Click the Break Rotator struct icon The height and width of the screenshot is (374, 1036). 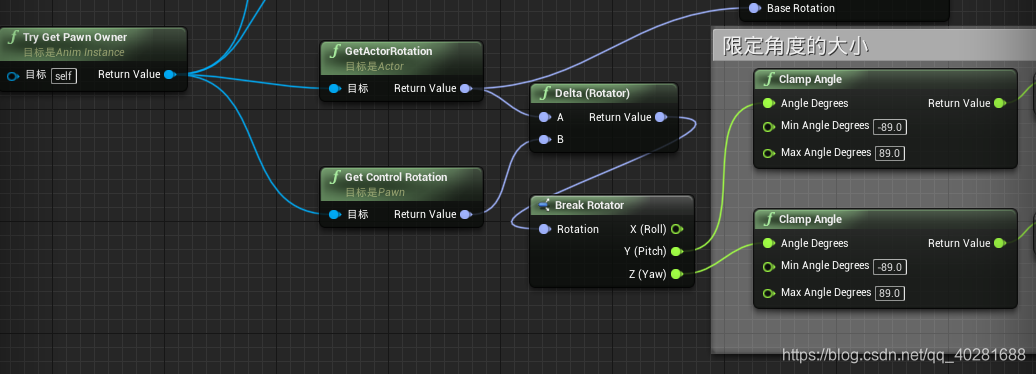(x=544, y=205)
